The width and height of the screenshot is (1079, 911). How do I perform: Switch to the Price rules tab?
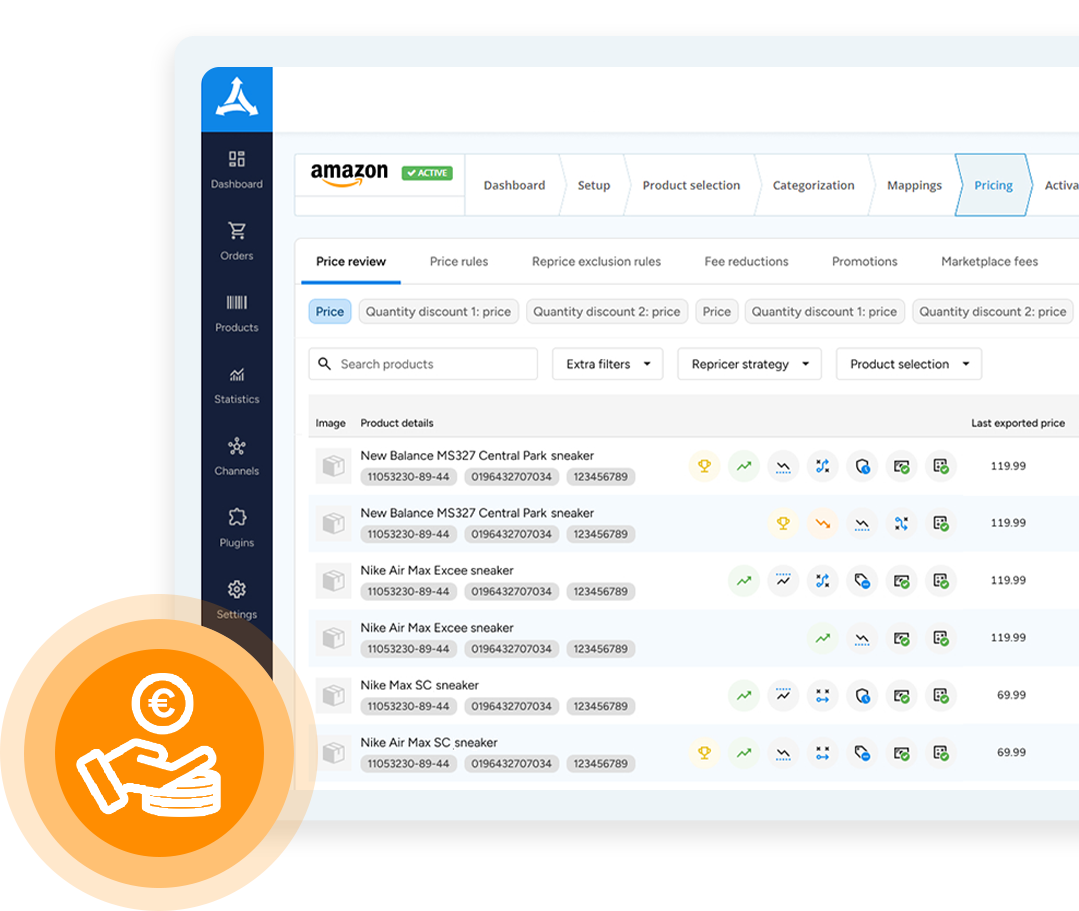click(459, 262)
